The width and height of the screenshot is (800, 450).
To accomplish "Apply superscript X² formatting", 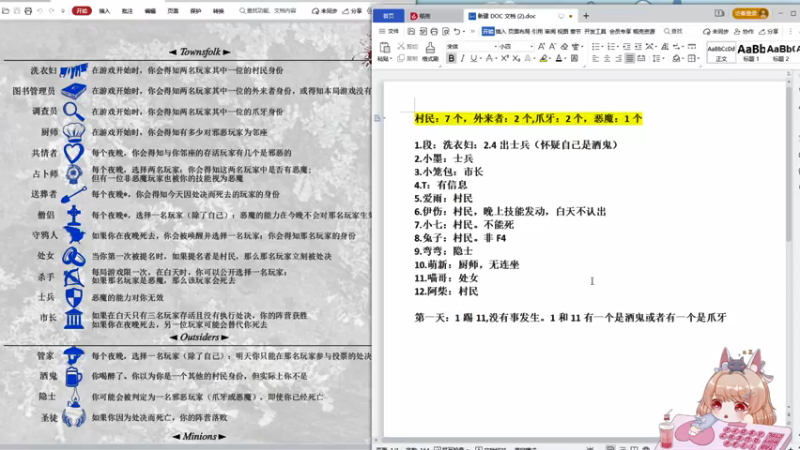I will [x=505, y=59].
